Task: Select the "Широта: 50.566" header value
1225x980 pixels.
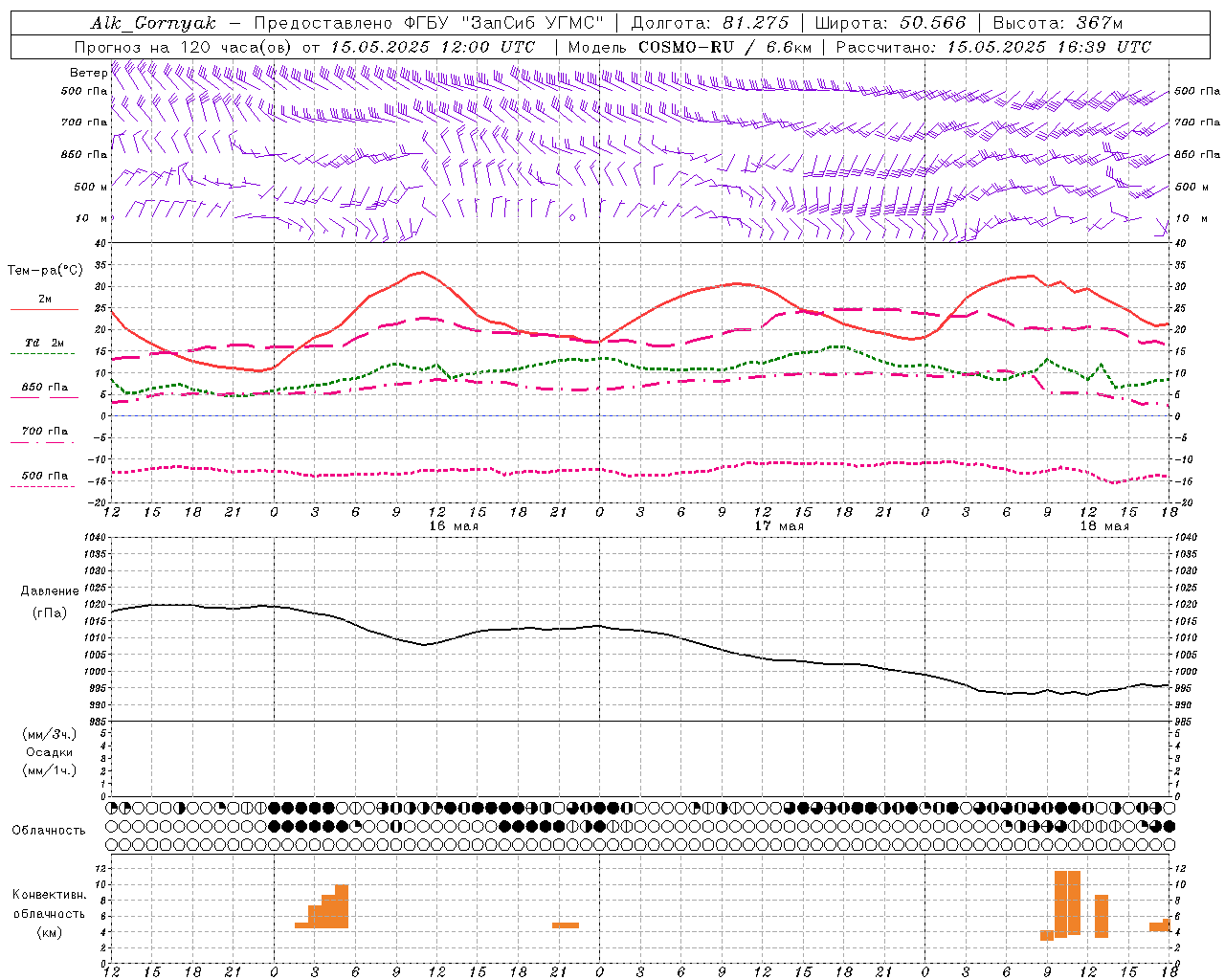Action: pos(891,23)
